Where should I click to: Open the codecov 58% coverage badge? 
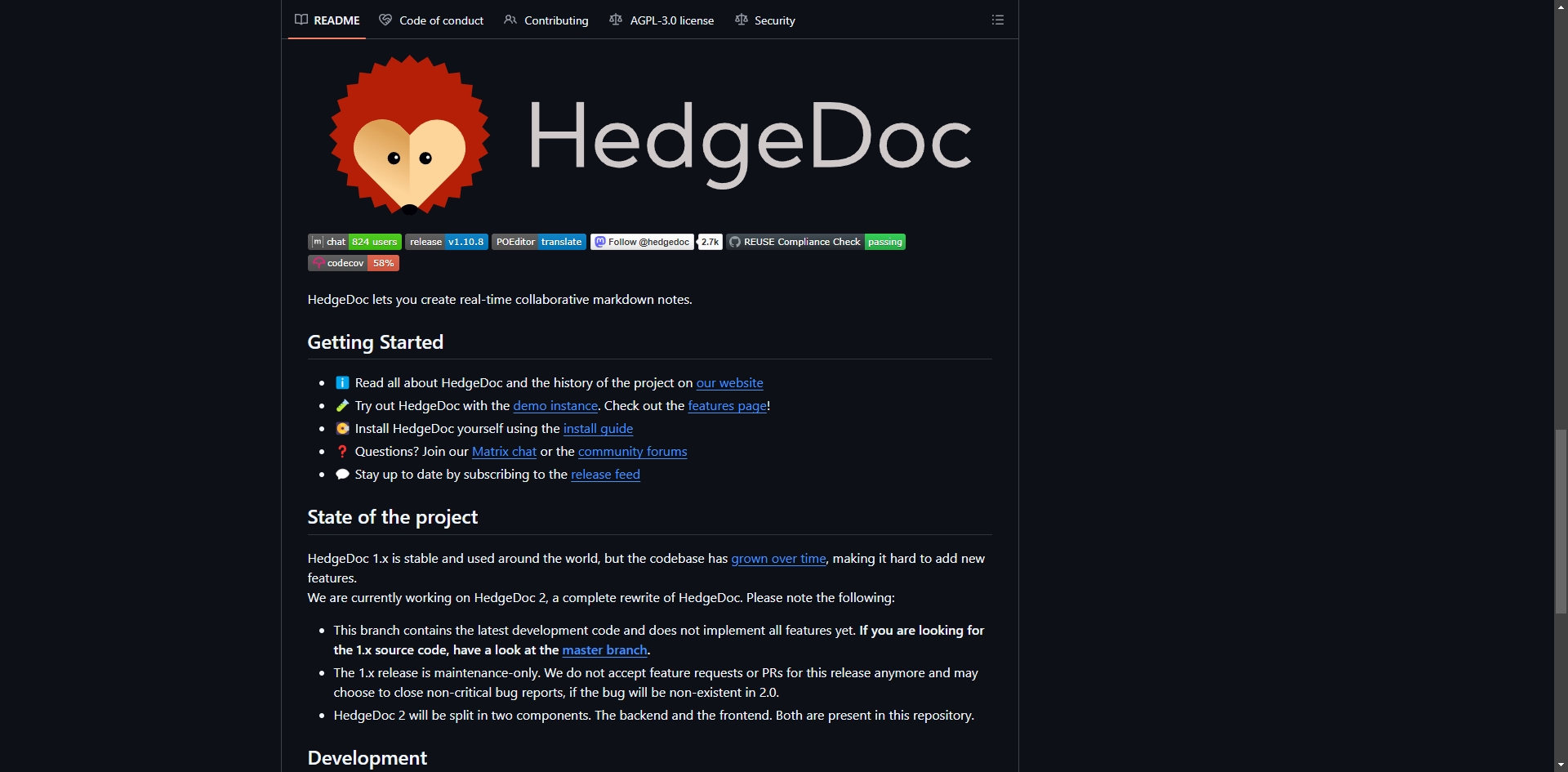coord(354,263)
